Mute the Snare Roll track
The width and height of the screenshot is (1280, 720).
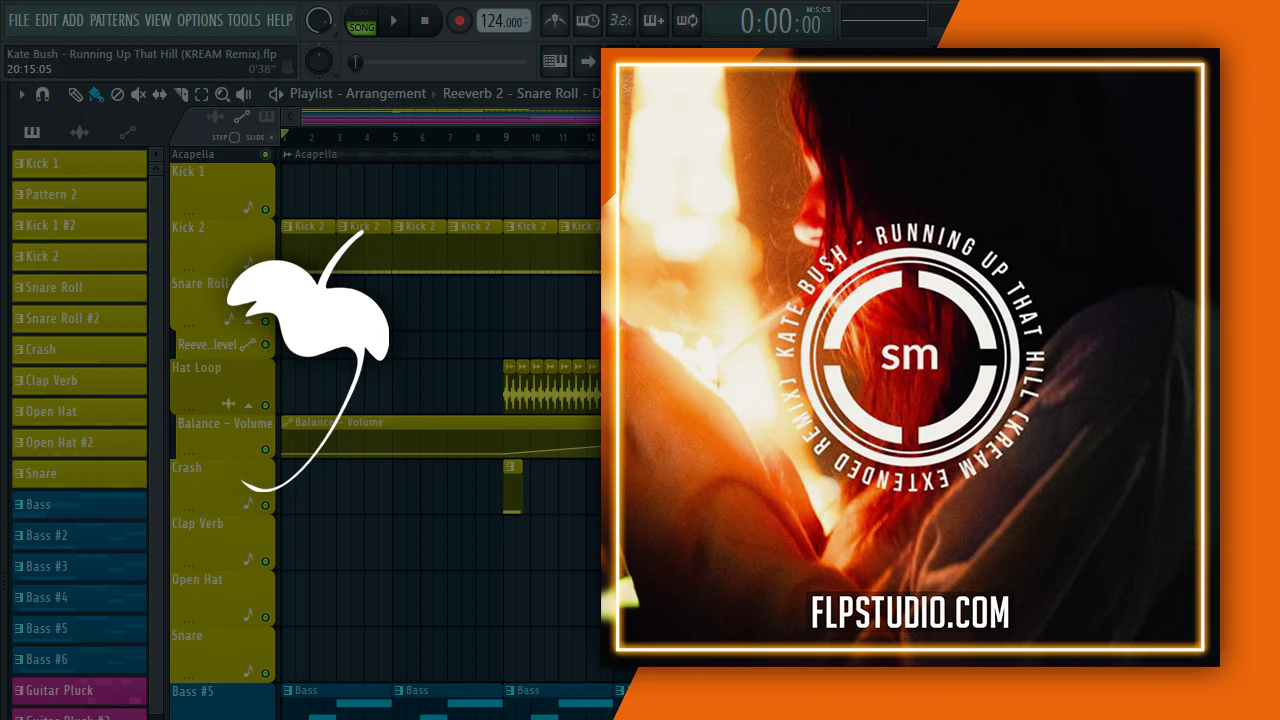265,322
